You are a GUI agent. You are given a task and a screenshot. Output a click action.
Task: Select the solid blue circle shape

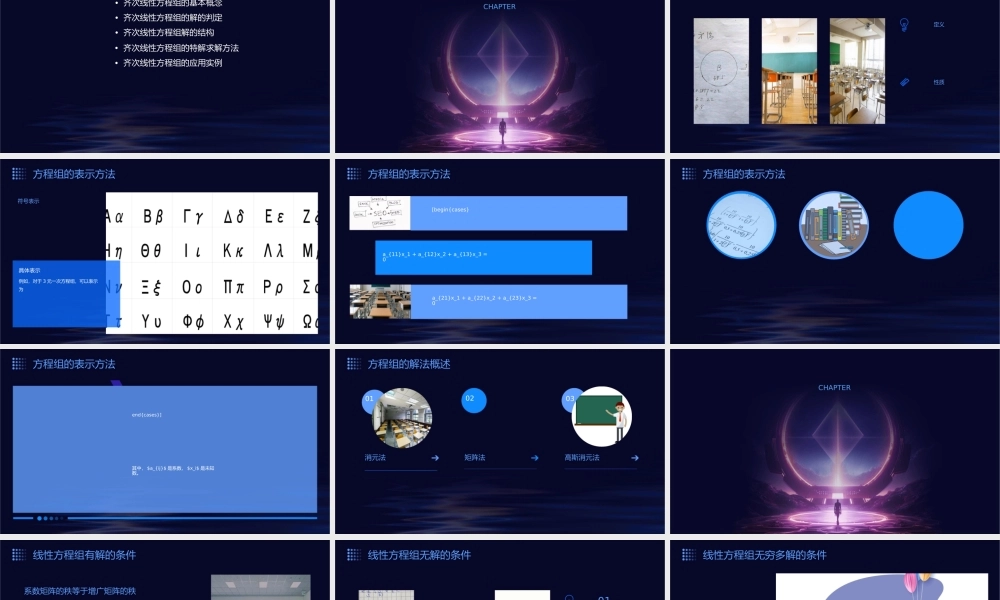click(928, 225)
